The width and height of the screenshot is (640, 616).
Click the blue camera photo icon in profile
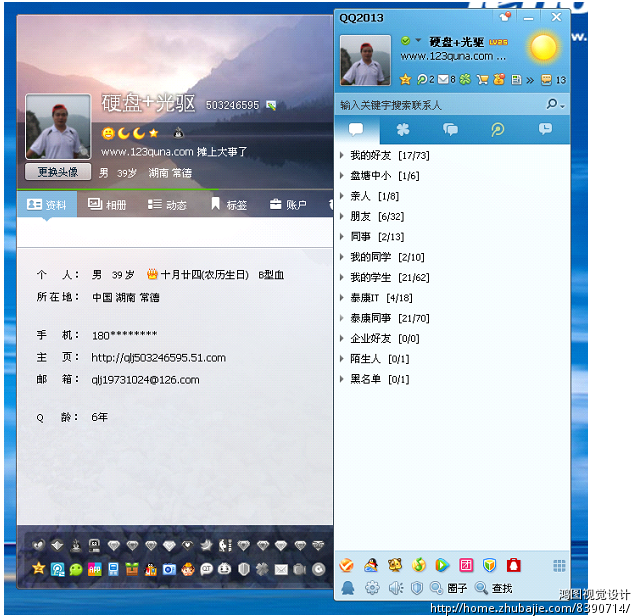click(169, 569)
